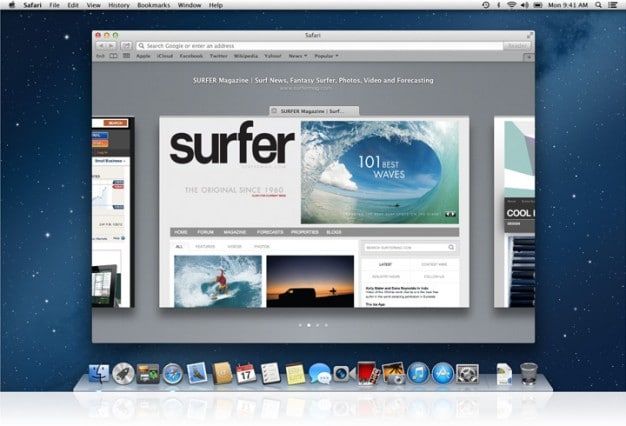Enter full screen with window corner arrows

tap(529, 36)
